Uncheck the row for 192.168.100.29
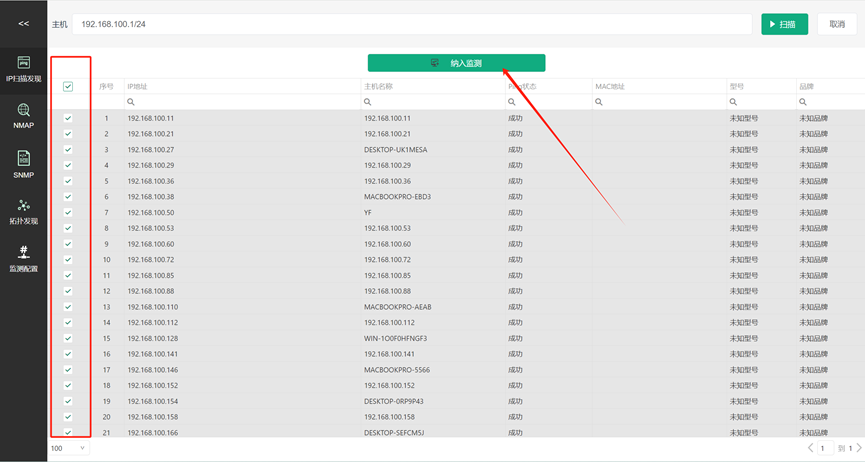The height and width of the screenshot is (462, 865). [68, 165]
